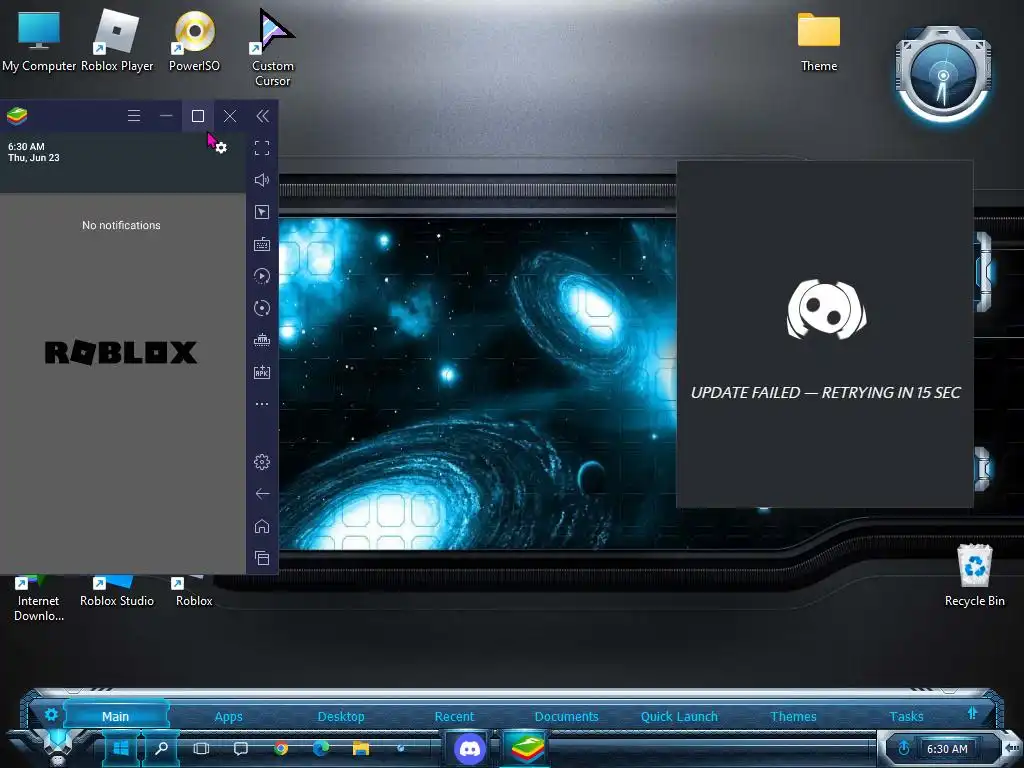
Task: Click the left arrow at taskbar's end
Action: point(1011,747)
